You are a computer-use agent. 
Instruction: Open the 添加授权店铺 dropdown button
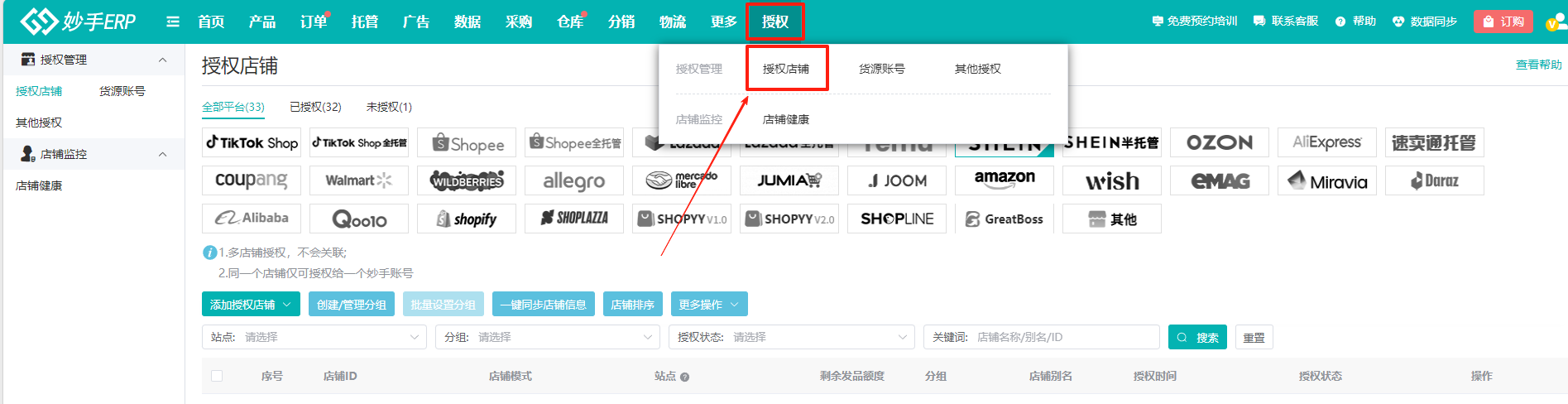[251, 304]
